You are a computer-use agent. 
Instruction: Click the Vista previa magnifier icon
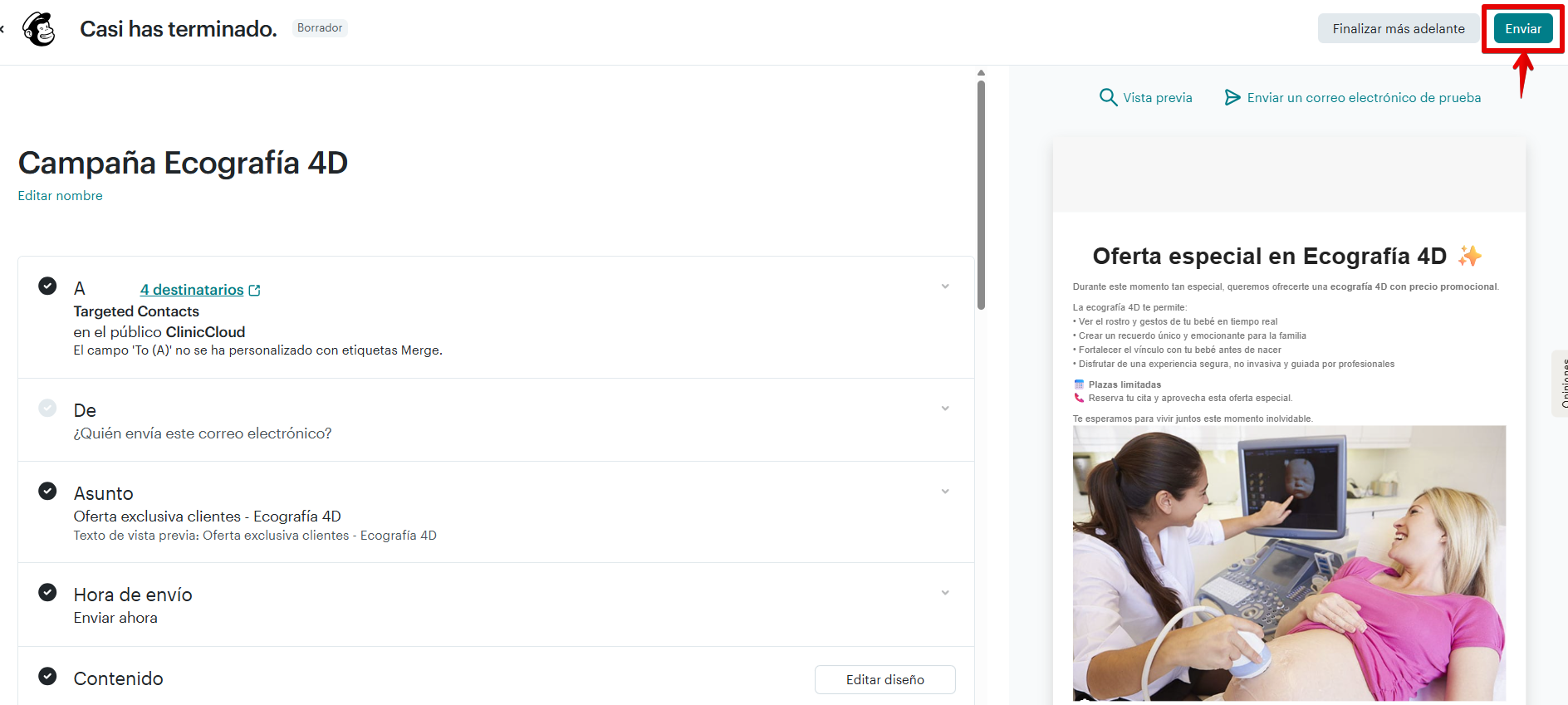pos(1108,97)
